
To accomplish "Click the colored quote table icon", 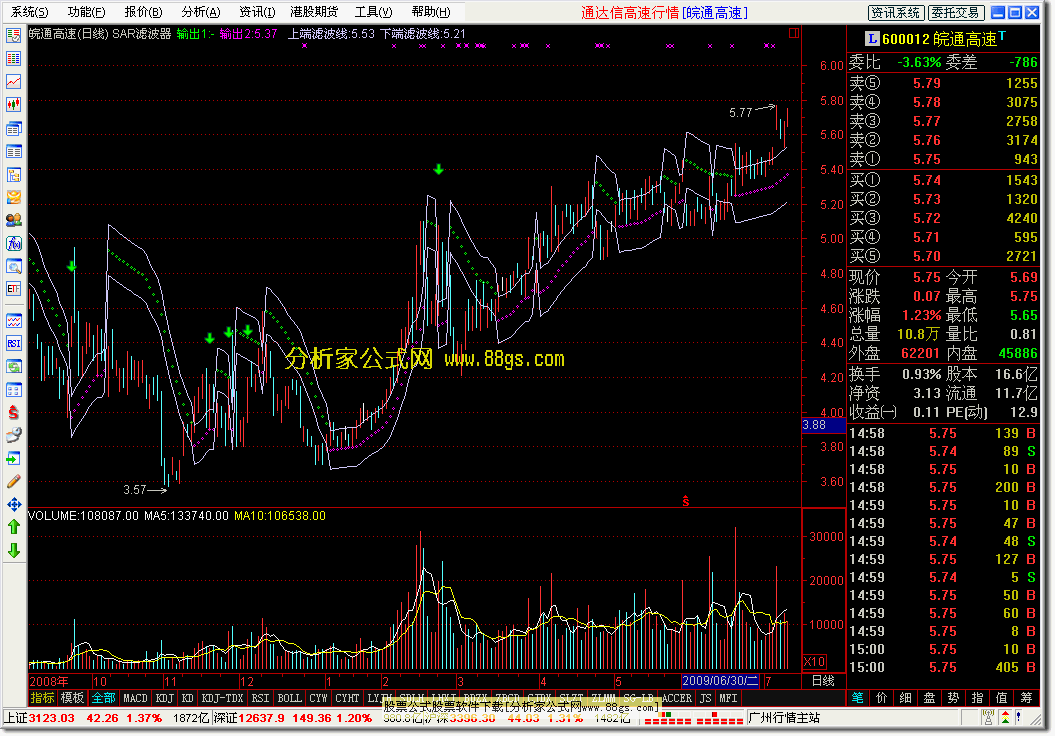I will tap(13, 59).
